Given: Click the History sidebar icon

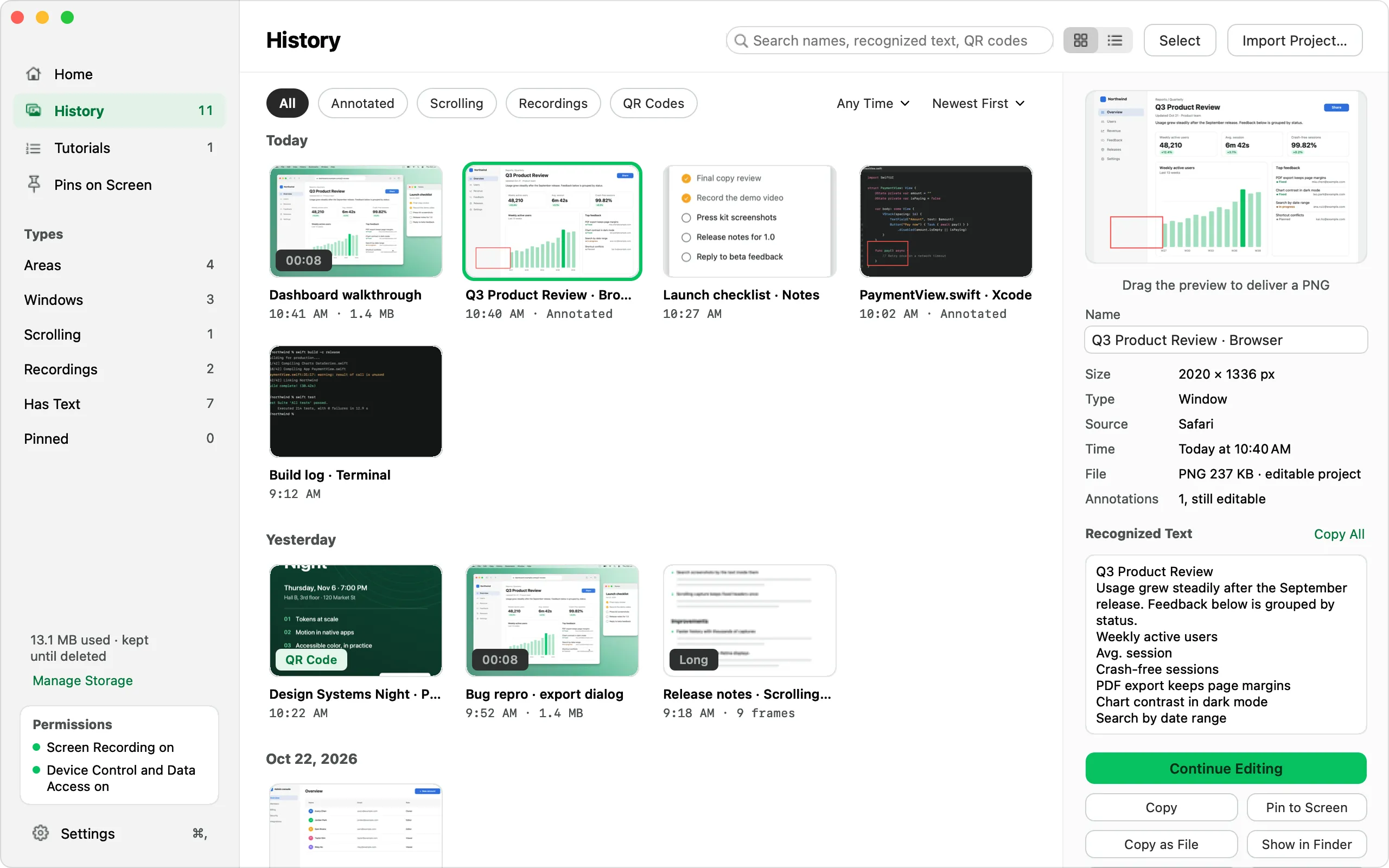Looking at the screenshot, I should (34, 110).
